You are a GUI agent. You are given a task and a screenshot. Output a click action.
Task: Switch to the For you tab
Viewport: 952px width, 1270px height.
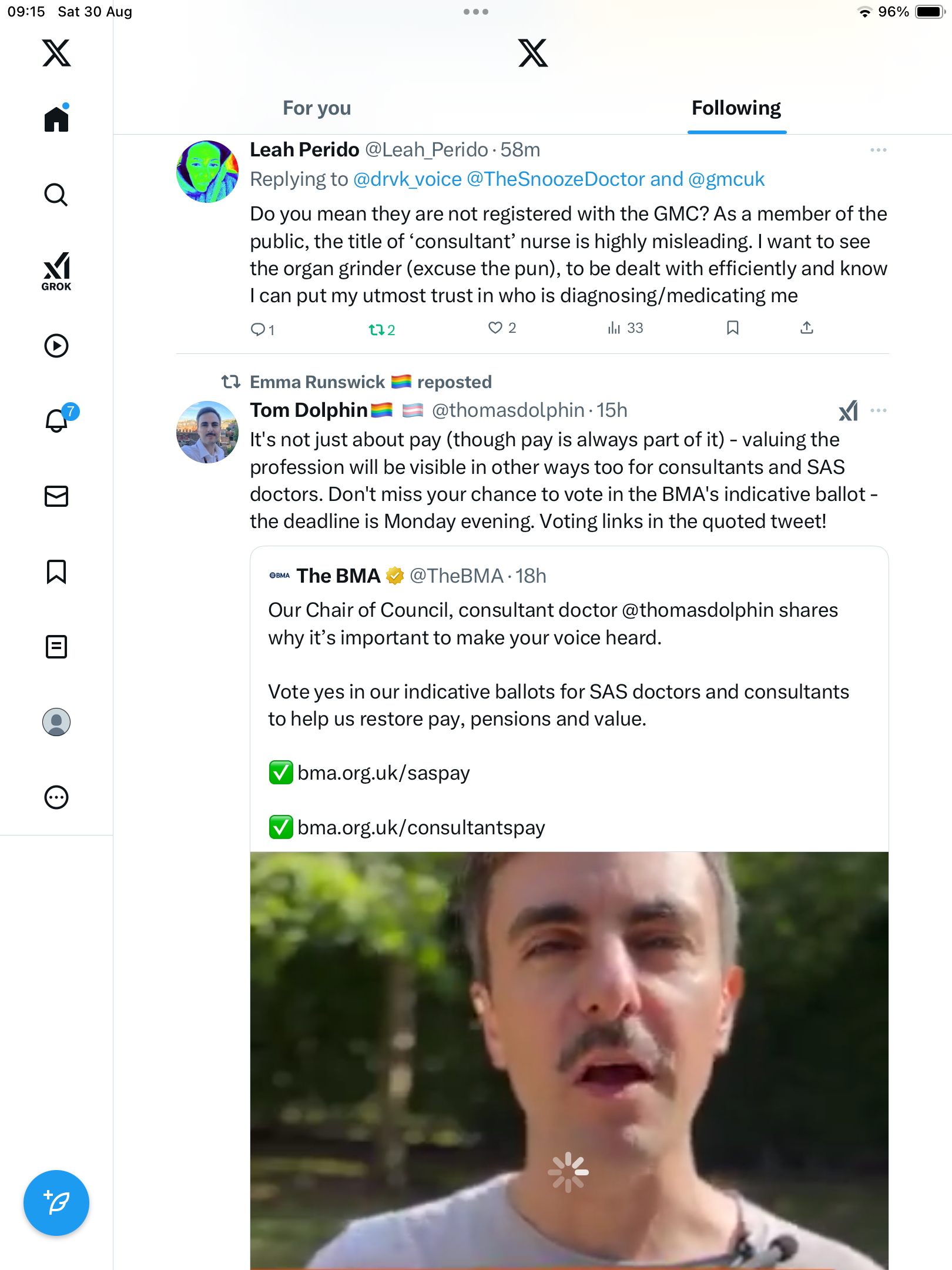pos(317,108)
